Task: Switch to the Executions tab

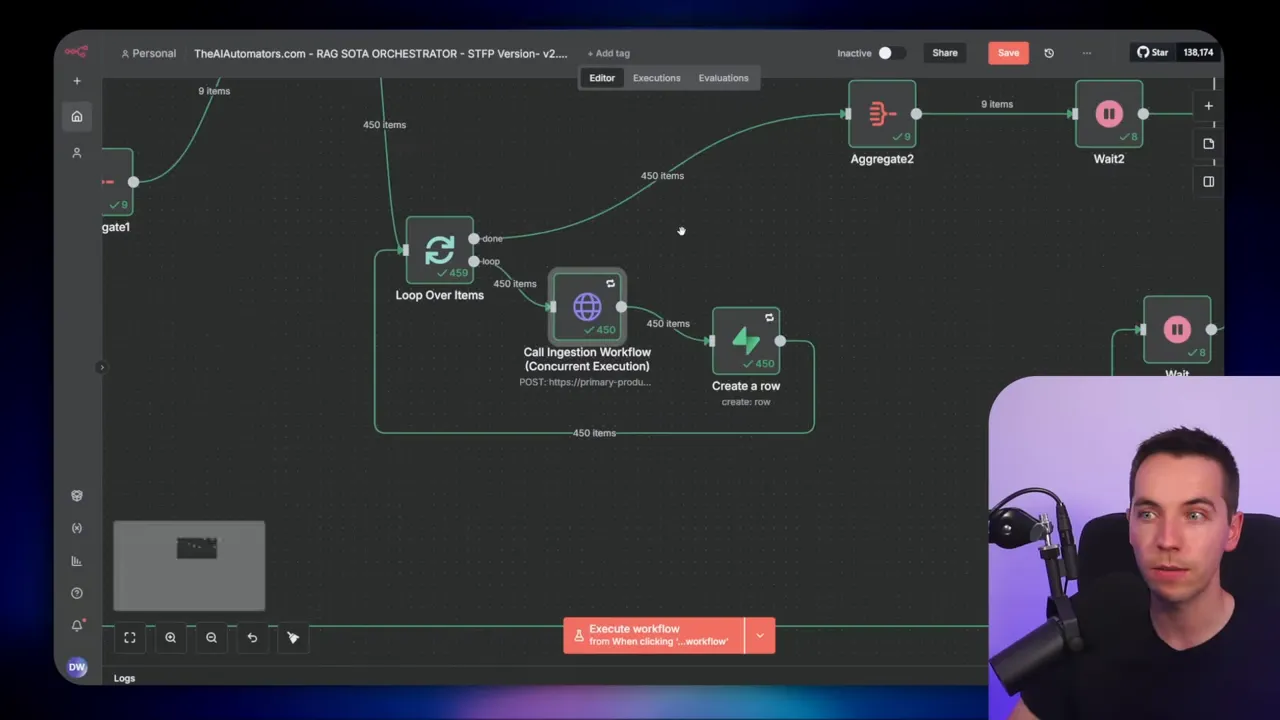Action: click(656, 78)
